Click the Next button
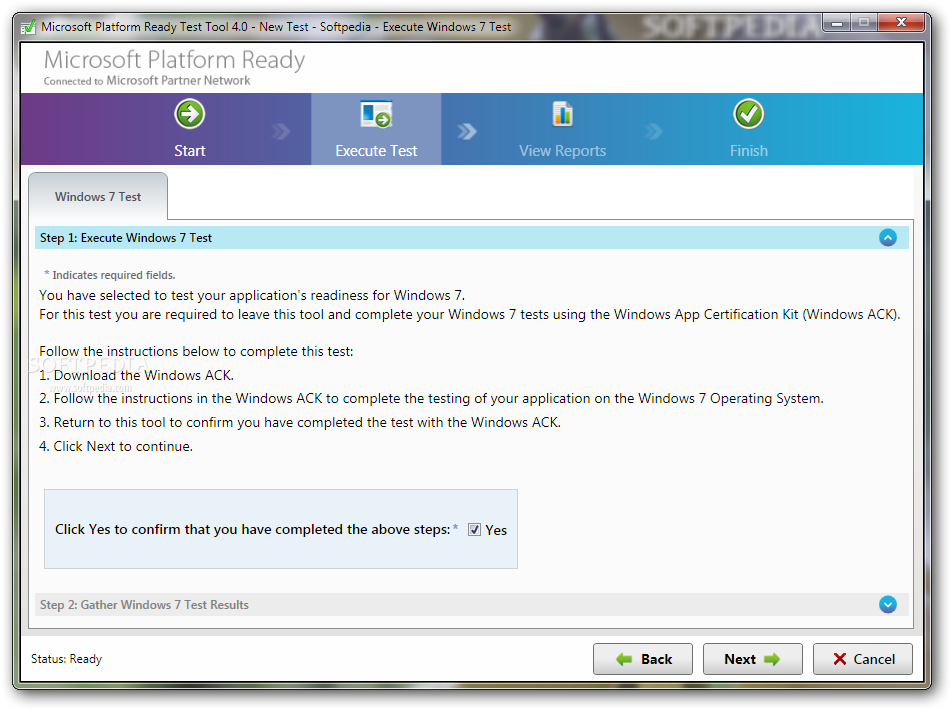 coord(752,659)
